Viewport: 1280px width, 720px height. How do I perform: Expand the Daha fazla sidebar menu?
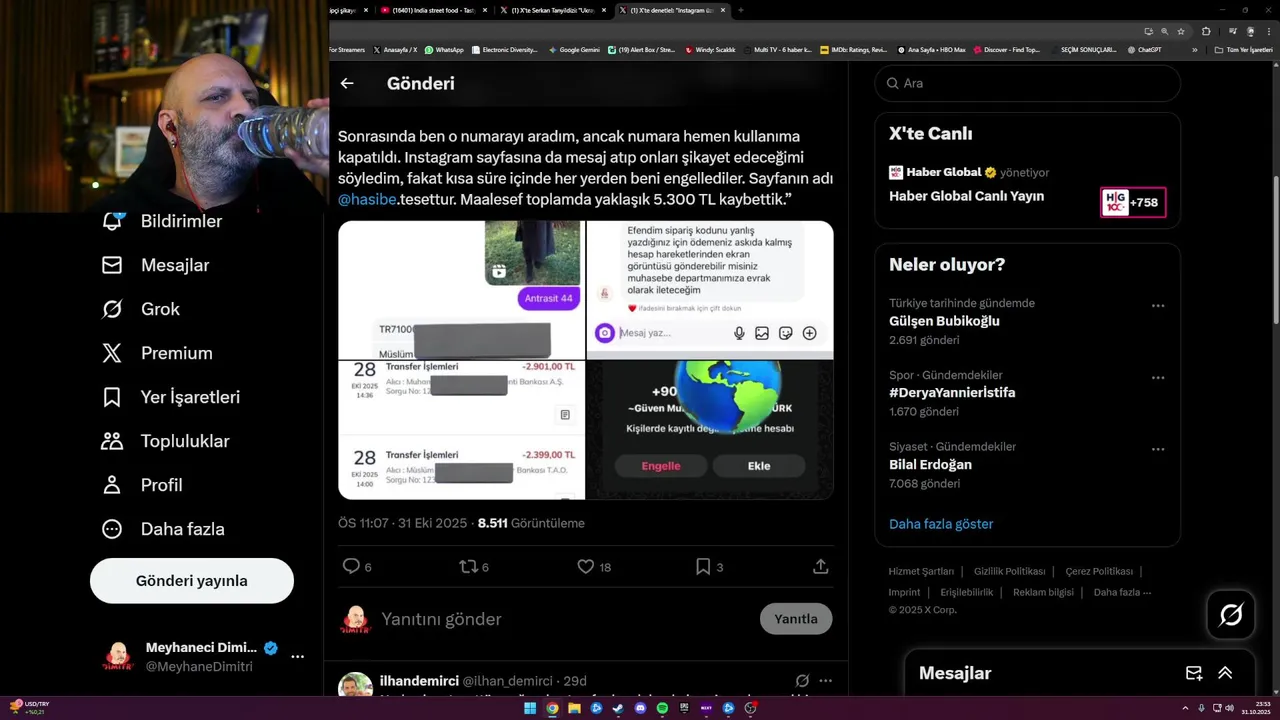(x=164, y=529)
